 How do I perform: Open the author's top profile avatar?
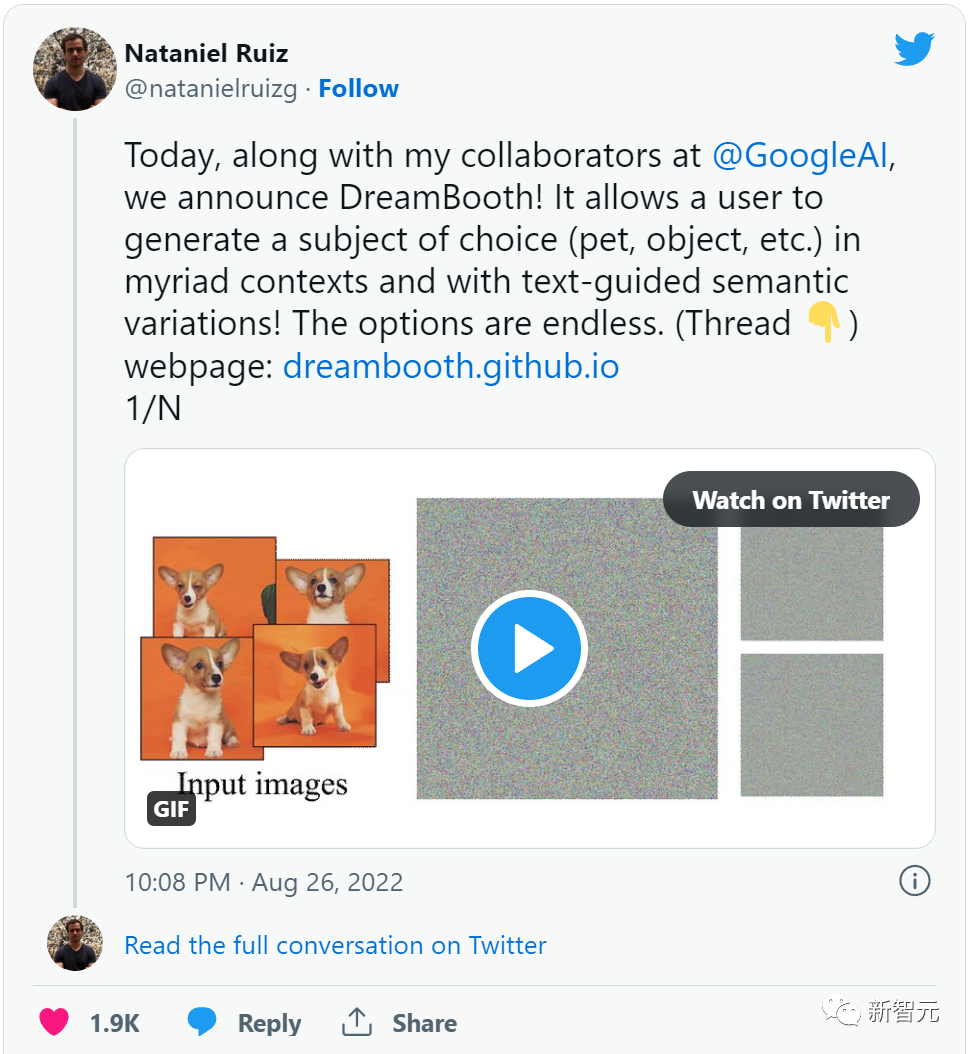pos(75,69)
